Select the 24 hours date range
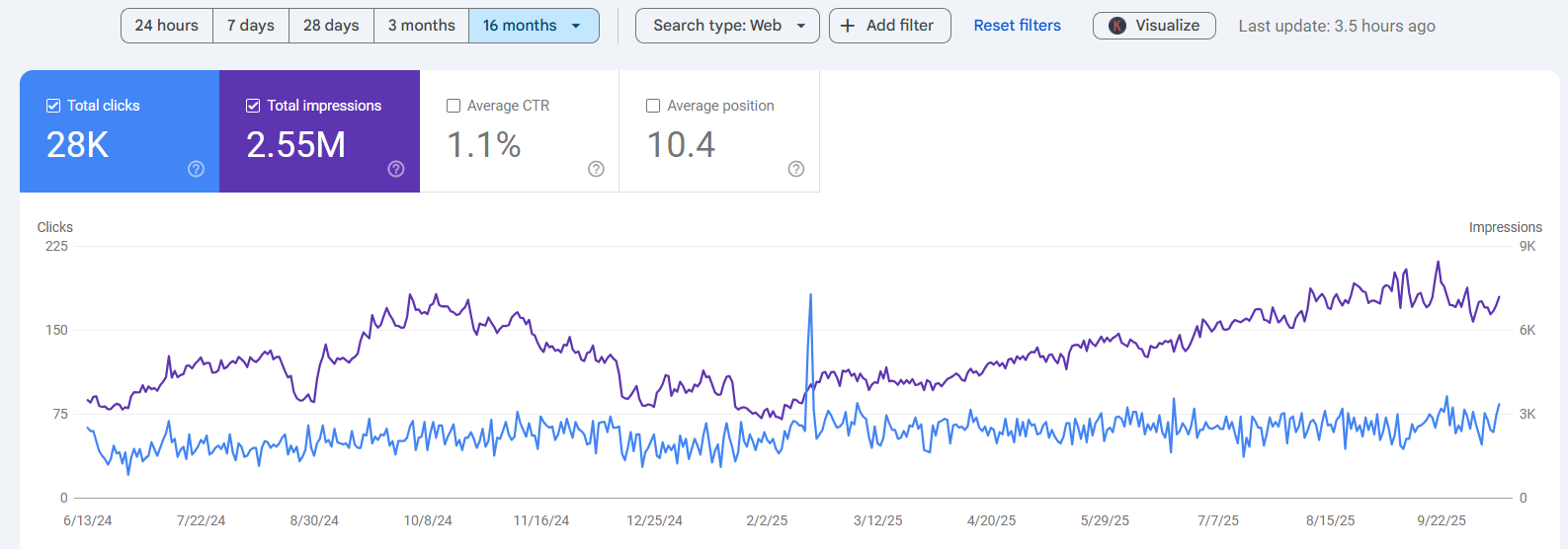Image resolution: width=1568 pixels, height=549 pixels. 167,26
